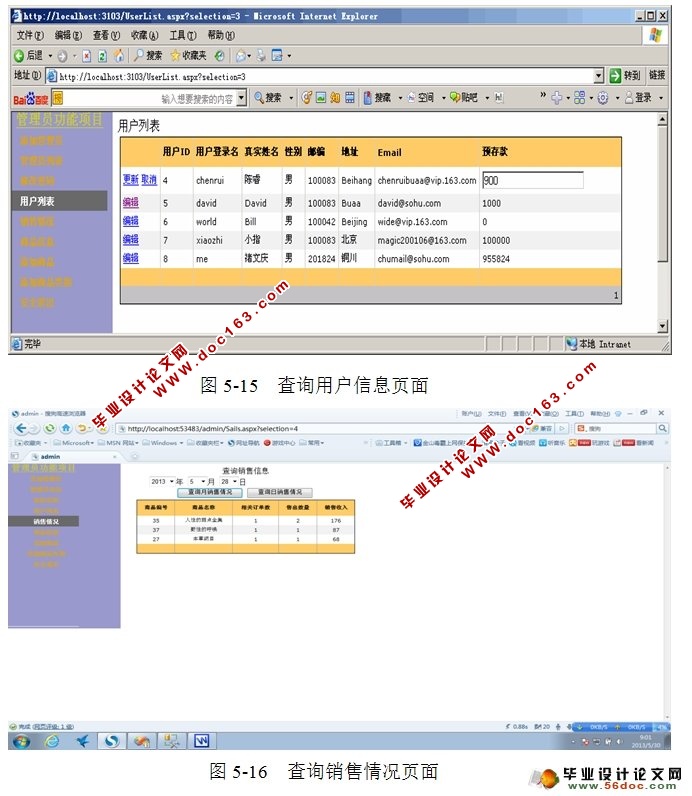Open the 查看(V) menu in IE
The width and height of the screenshot is (692, 796).
tap(106, 35)
